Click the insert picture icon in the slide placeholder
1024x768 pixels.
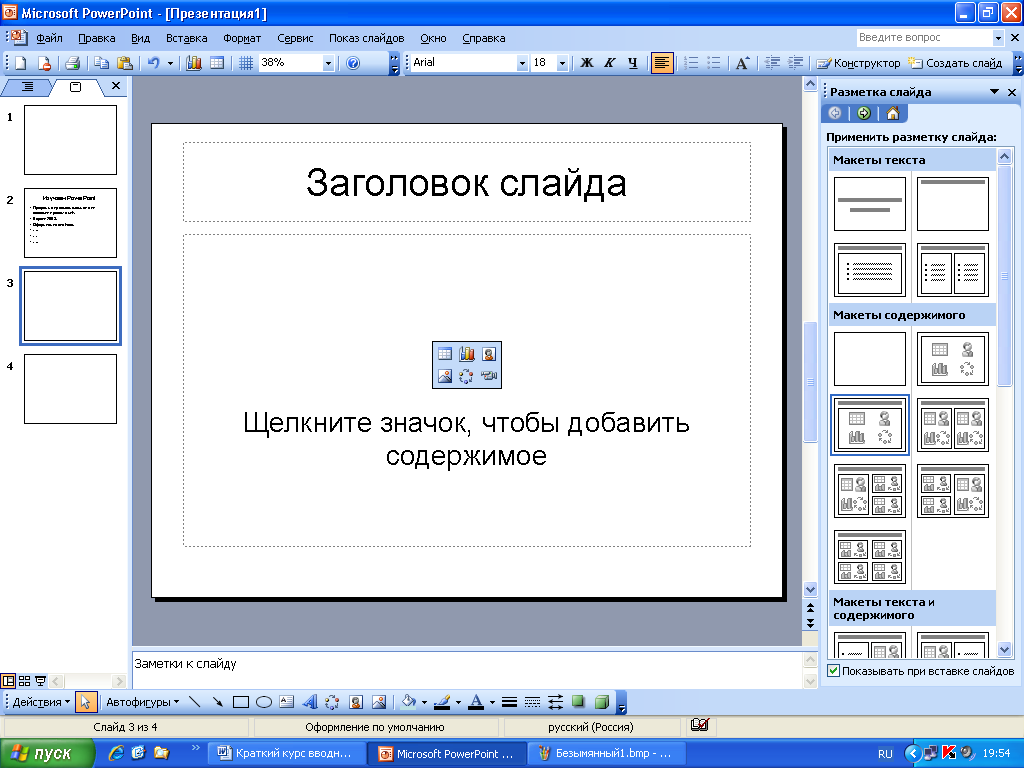pos(445,376)
